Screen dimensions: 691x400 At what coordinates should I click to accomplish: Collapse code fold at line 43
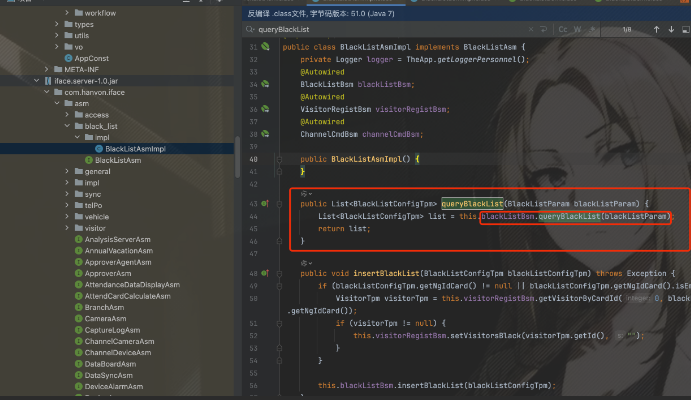(x=279, y=204)
